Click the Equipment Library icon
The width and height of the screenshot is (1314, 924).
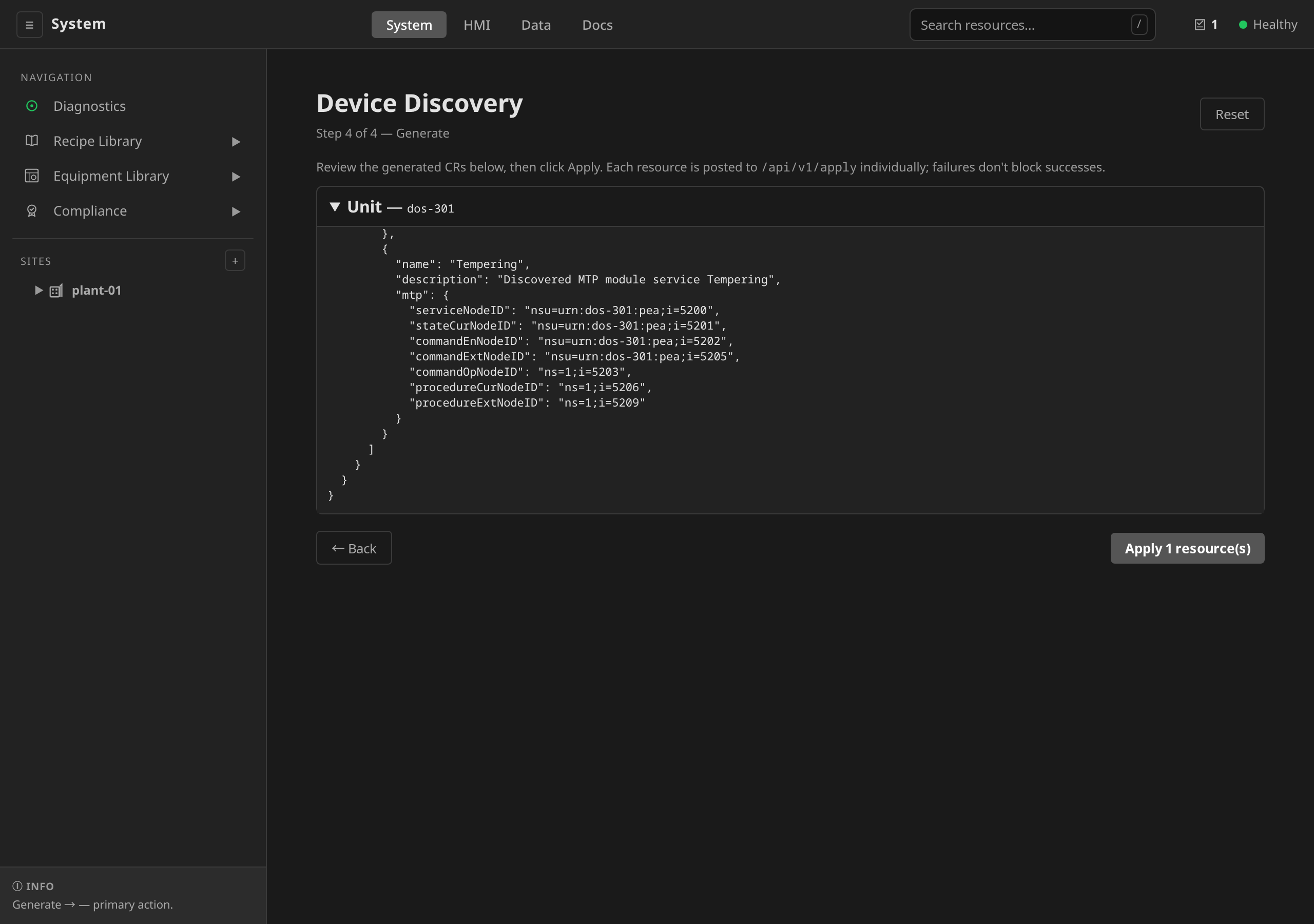[x=32, y=176]
